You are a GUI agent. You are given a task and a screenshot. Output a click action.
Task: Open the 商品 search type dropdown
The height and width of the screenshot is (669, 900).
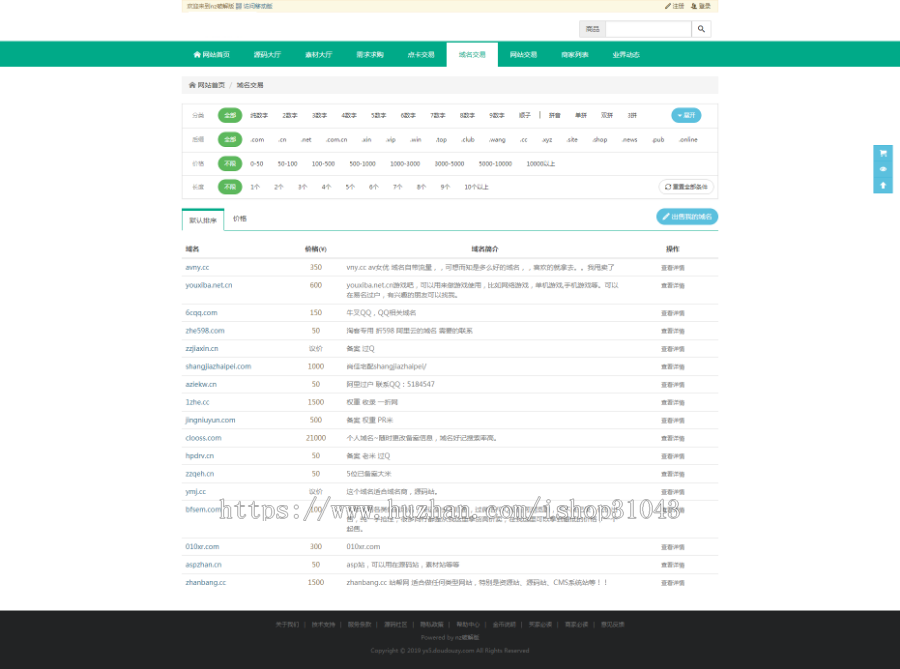(592, 29)
